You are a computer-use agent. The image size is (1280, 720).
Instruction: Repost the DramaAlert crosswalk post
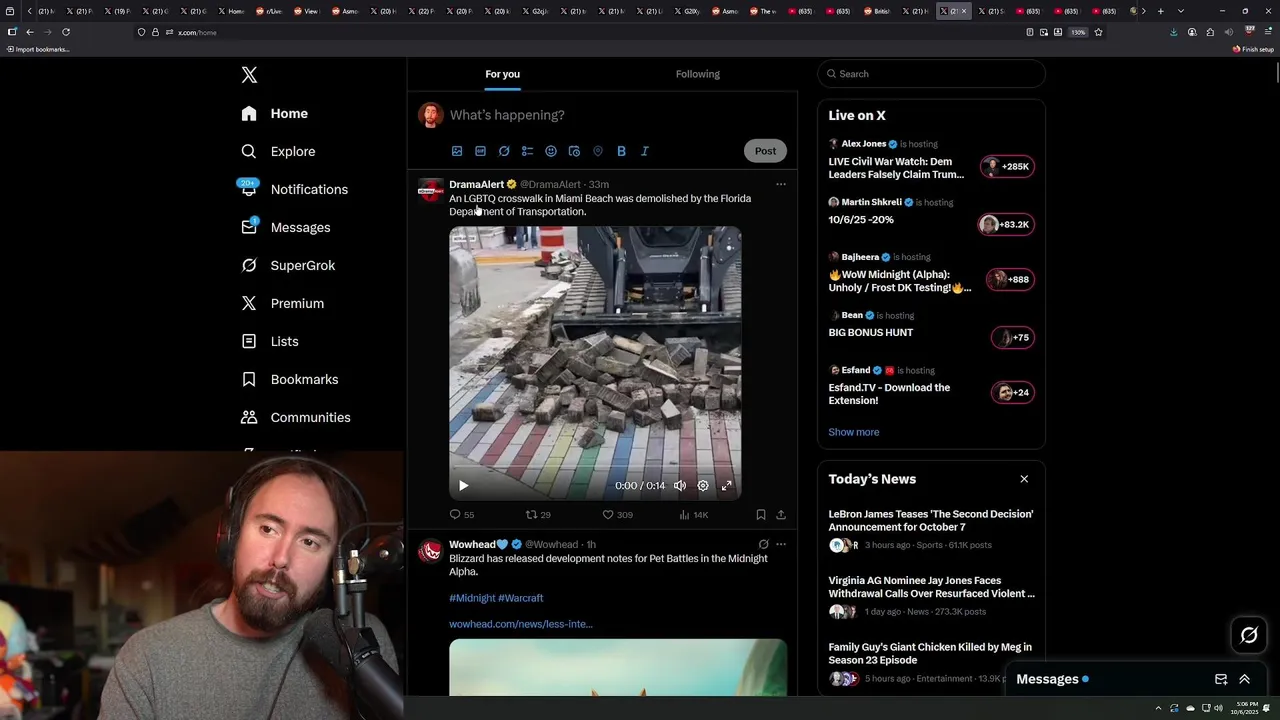point(538,515)
